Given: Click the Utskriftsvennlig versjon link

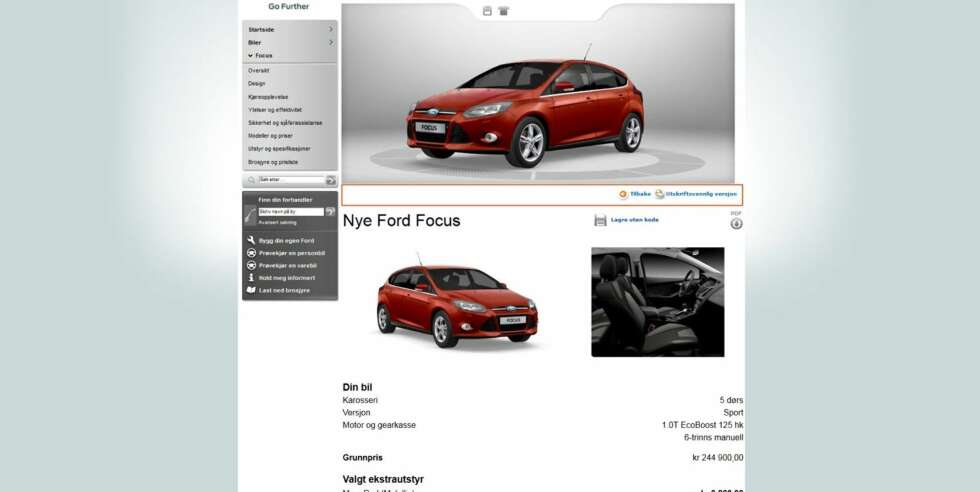Looking at the screenshot, I should coord(701,194).
